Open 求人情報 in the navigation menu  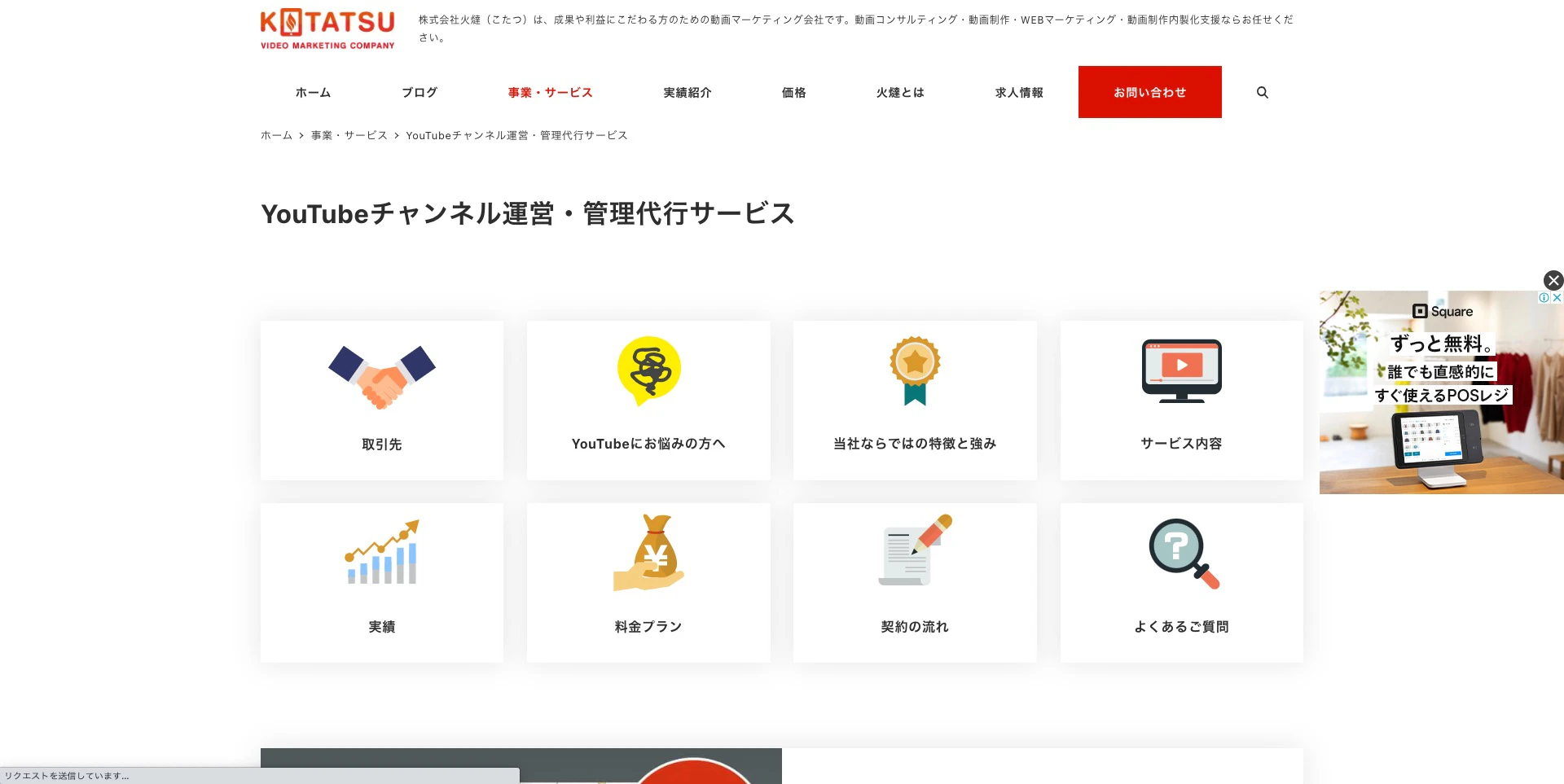[1019, 92]
